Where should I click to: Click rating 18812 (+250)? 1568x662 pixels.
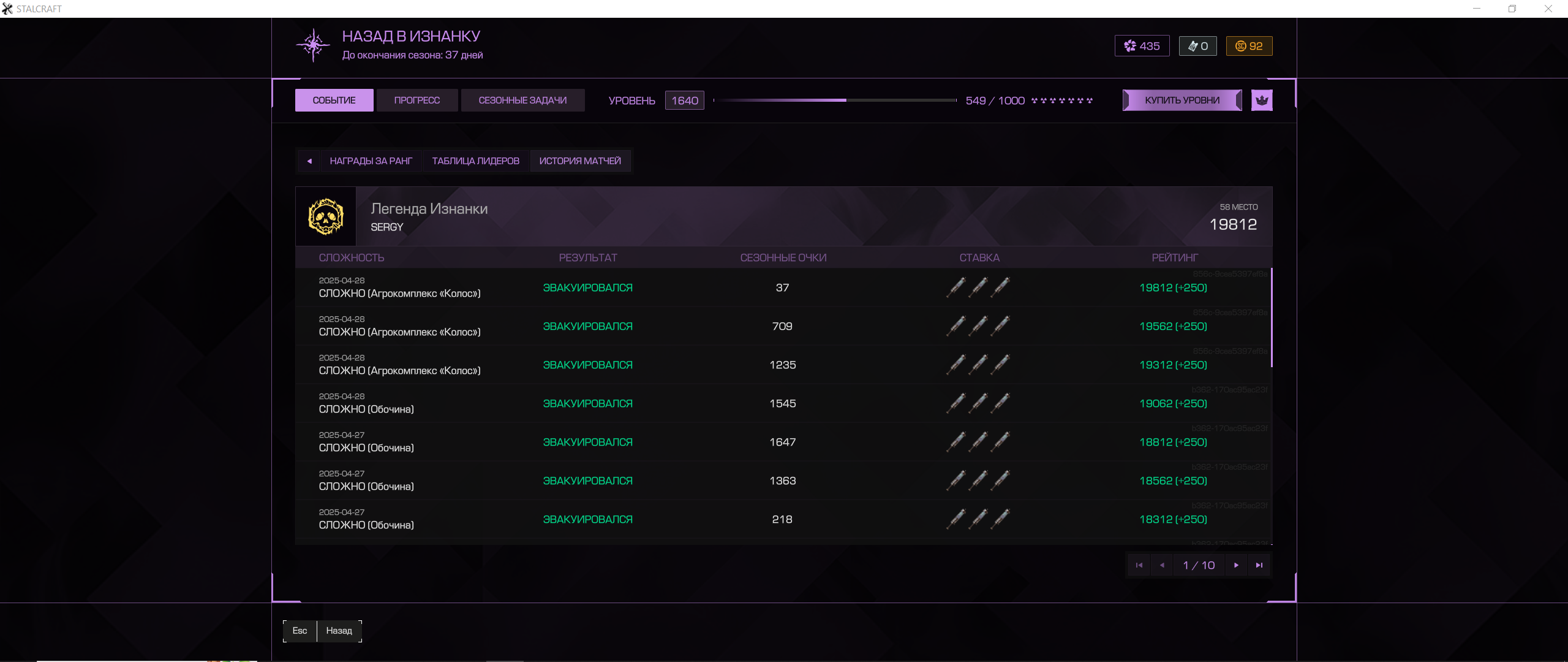tap(1173, 442)
